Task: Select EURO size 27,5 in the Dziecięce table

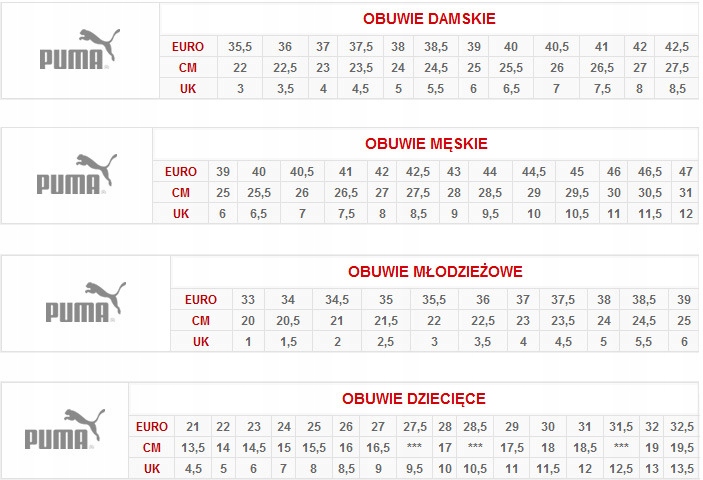Action: [x=415, y=427]
